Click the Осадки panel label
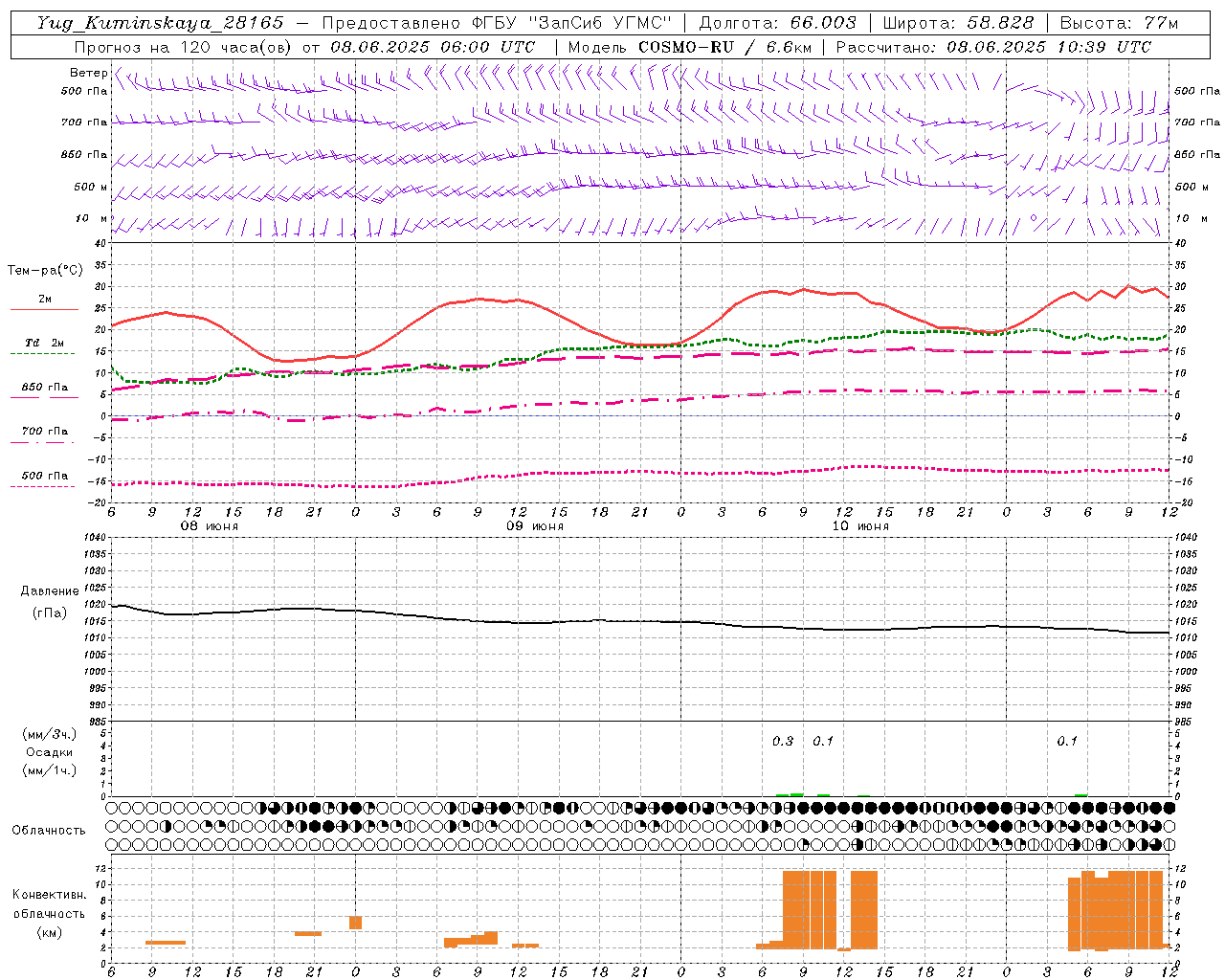The image size is (1225, 980). [x=50, y=752]
